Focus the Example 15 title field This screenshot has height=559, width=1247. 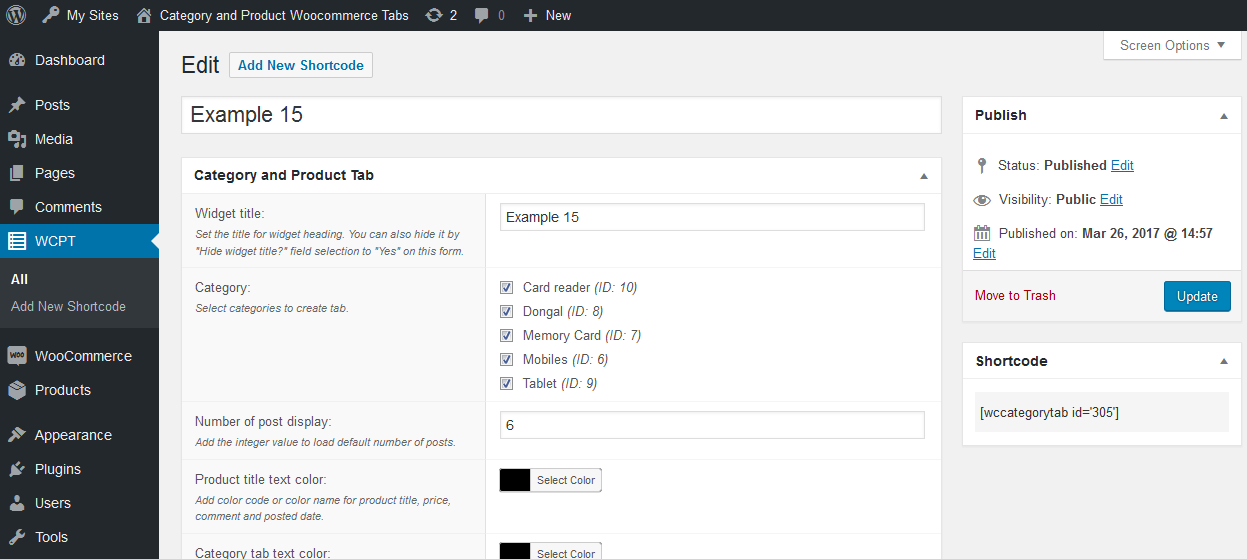pyautogui.click(x=561, y=115)
